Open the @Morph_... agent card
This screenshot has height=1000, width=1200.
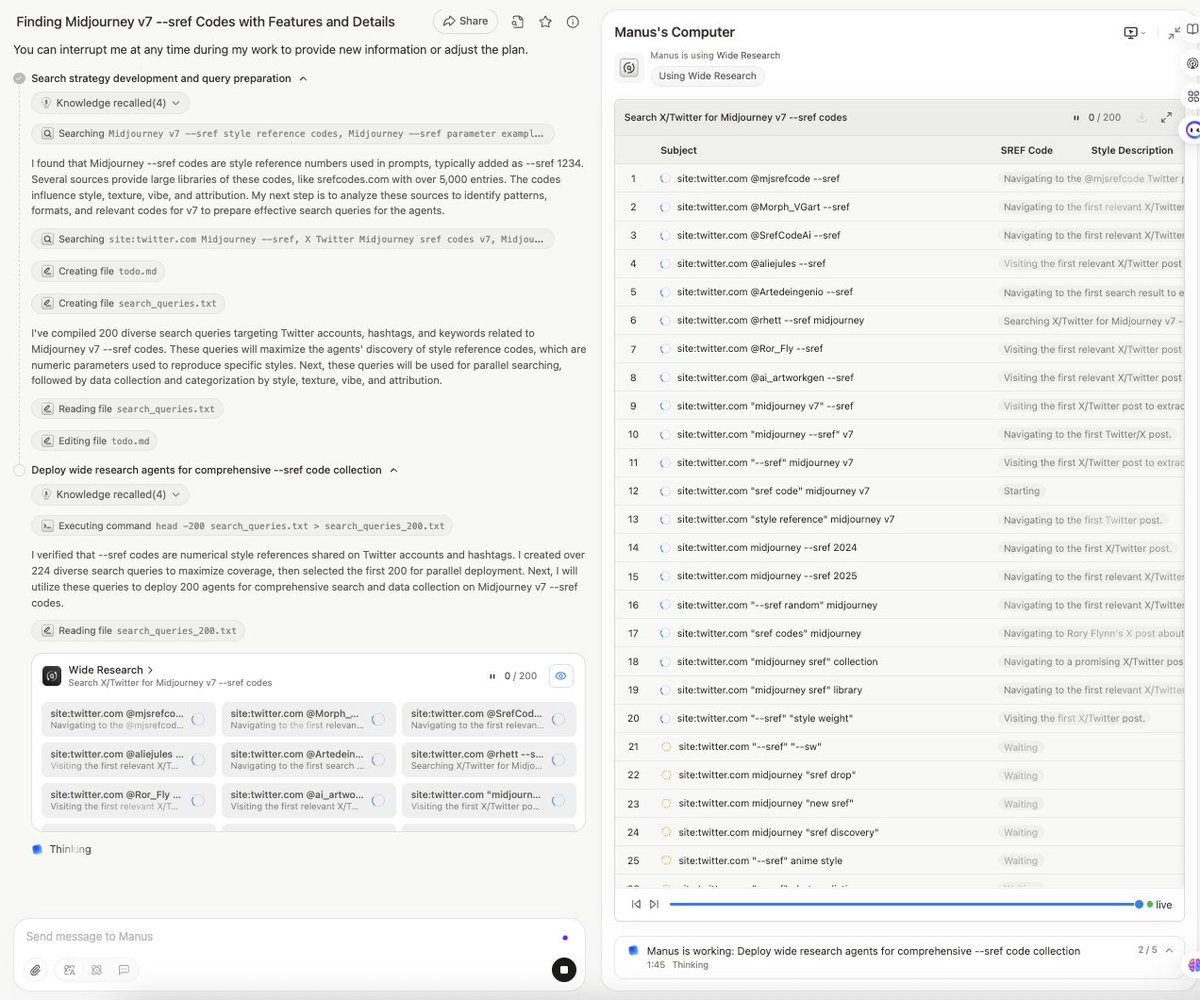tap(309, 719)
